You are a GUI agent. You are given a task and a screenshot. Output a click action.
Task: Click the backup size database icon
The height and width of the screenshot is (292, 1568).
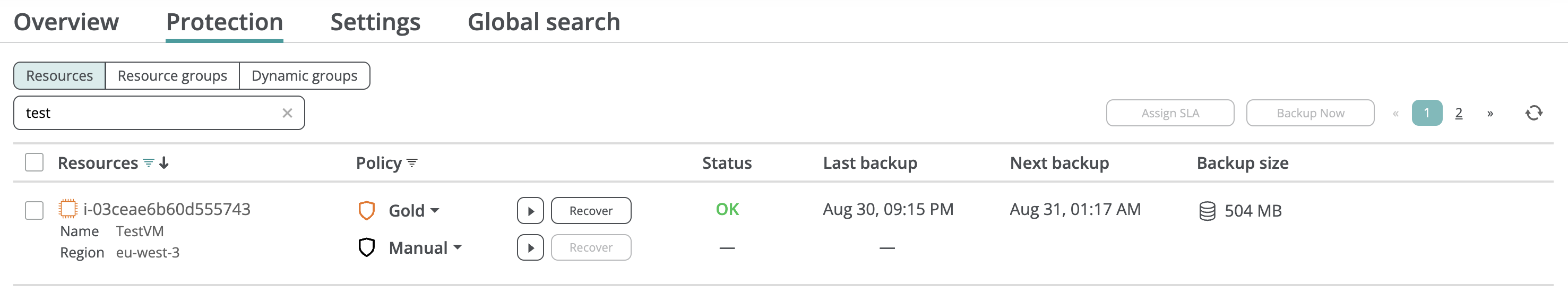coord(1207,211)
